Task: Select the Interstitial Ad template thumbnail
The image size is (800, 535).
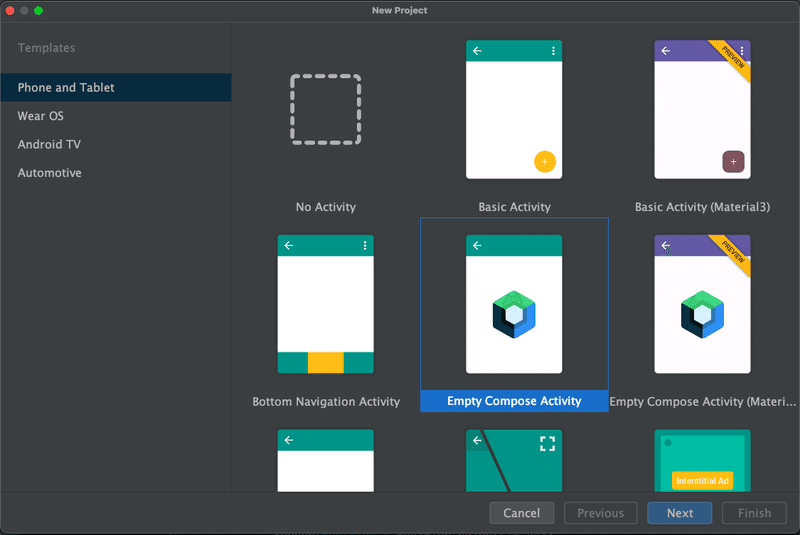Action: pyautogui.click(x=702, y=461)
